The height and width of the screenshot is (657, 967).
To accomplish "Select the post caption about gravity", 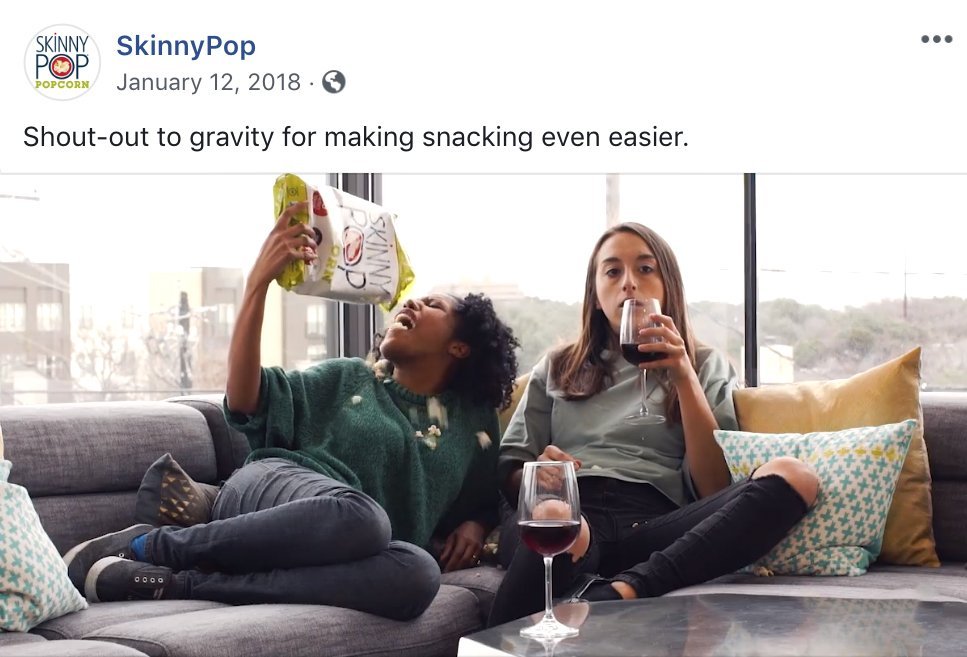I will (x=355, y=137).
